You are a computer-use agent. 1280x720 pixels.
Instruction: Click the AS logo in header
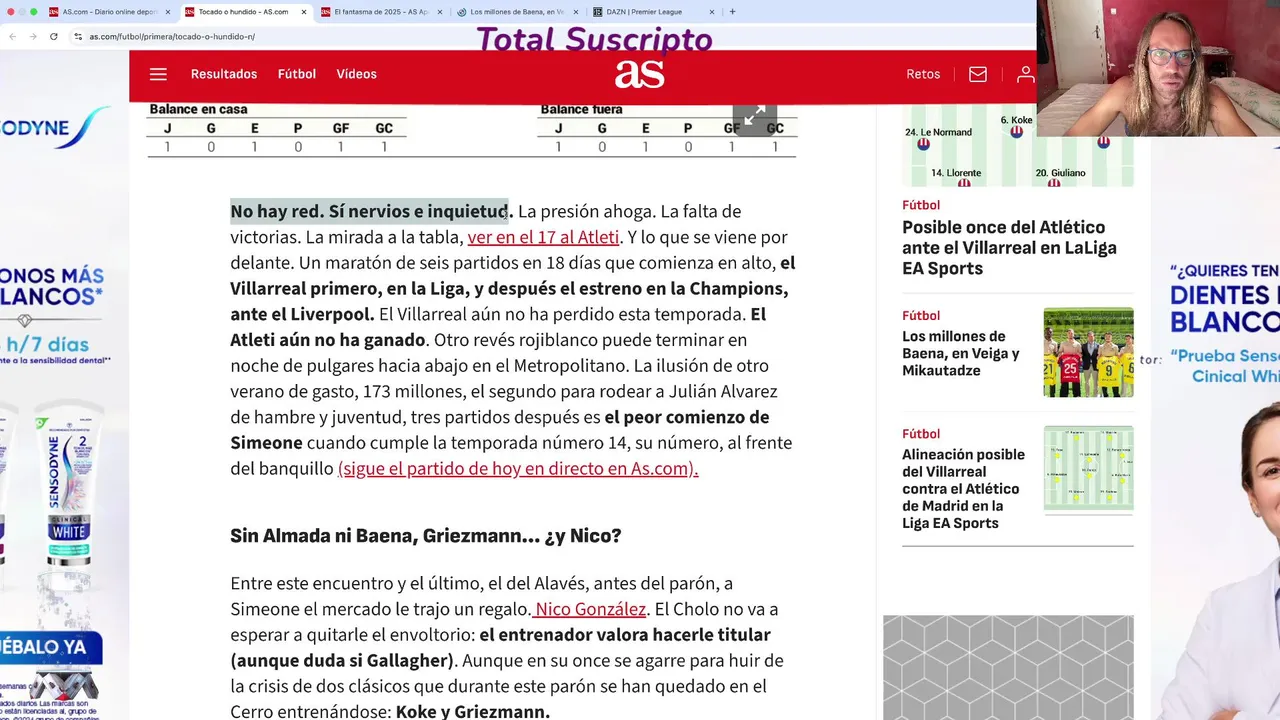tap(639, 74)
